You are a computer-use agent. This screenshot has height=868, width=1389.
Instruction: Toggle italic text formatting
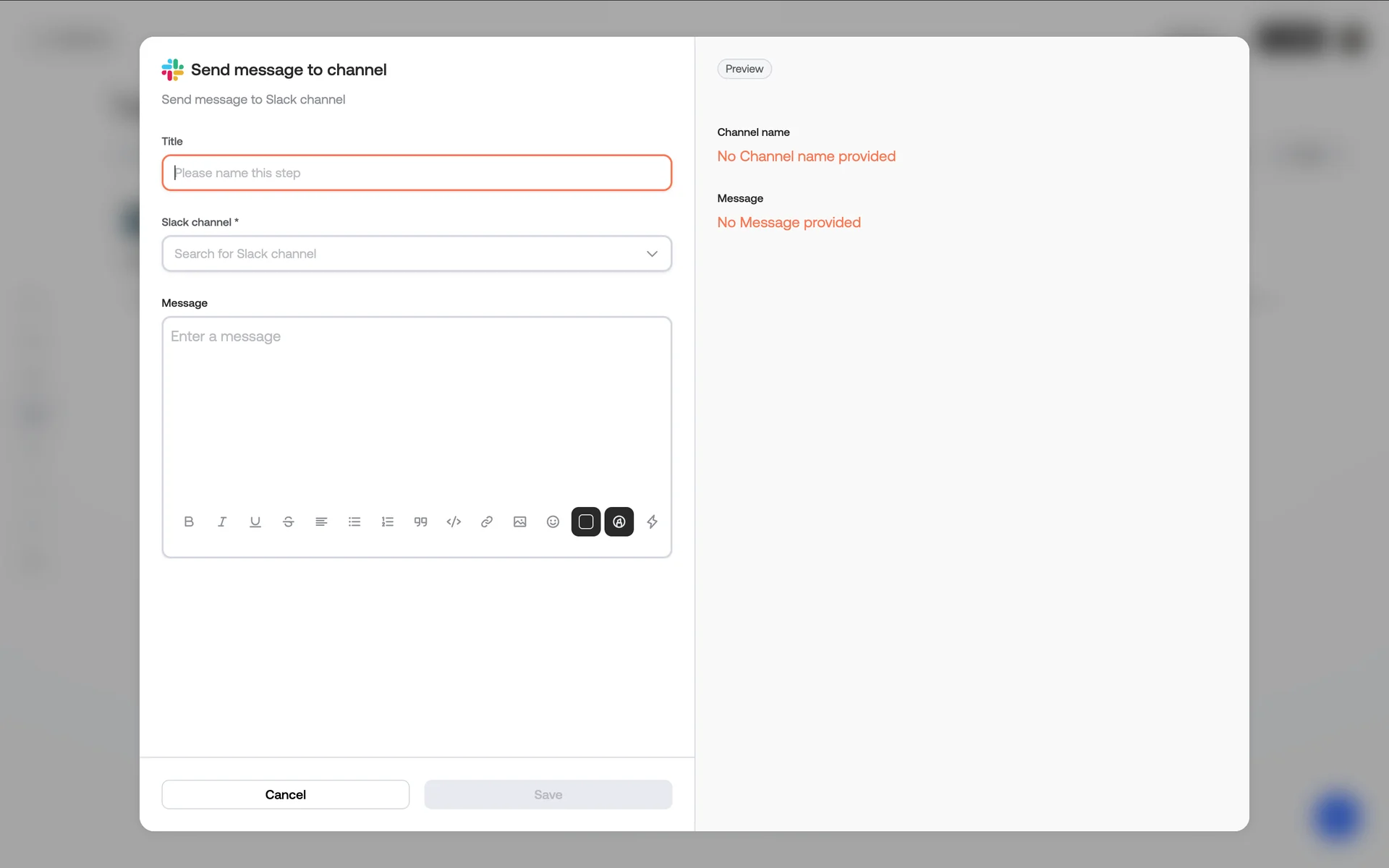[x=222, y=522]
